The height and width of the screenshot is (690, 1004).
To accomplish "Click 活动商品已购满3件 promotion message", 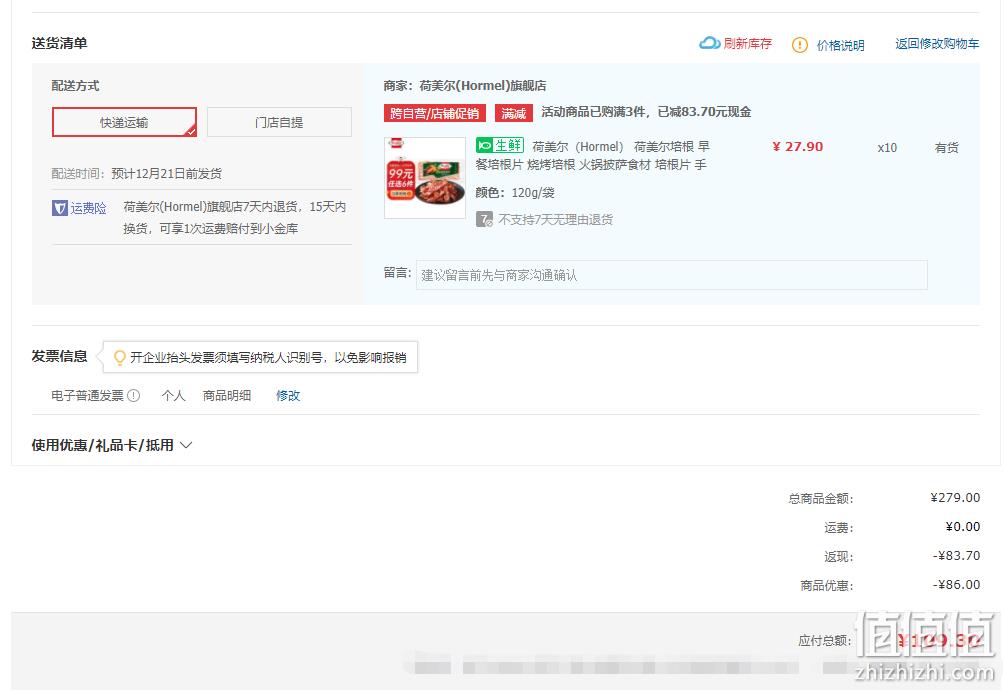I will pyautogui.click(x=646, y=112).
